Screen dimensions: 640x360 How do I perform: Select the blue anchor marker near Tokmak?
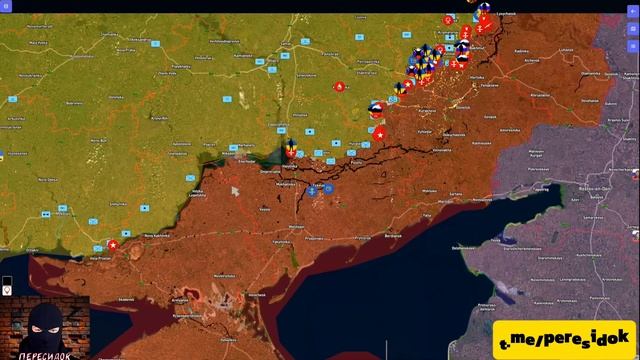312,191
